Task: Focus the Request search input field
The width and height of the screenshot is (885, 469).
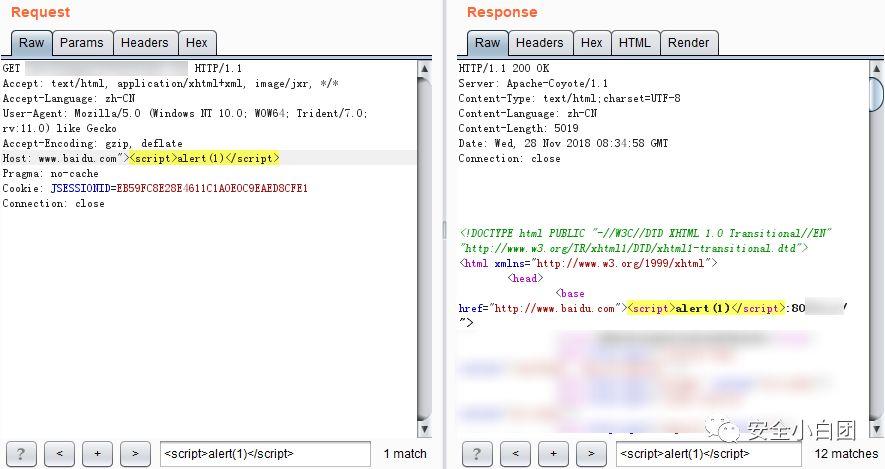Action: [x=265, y=454]
